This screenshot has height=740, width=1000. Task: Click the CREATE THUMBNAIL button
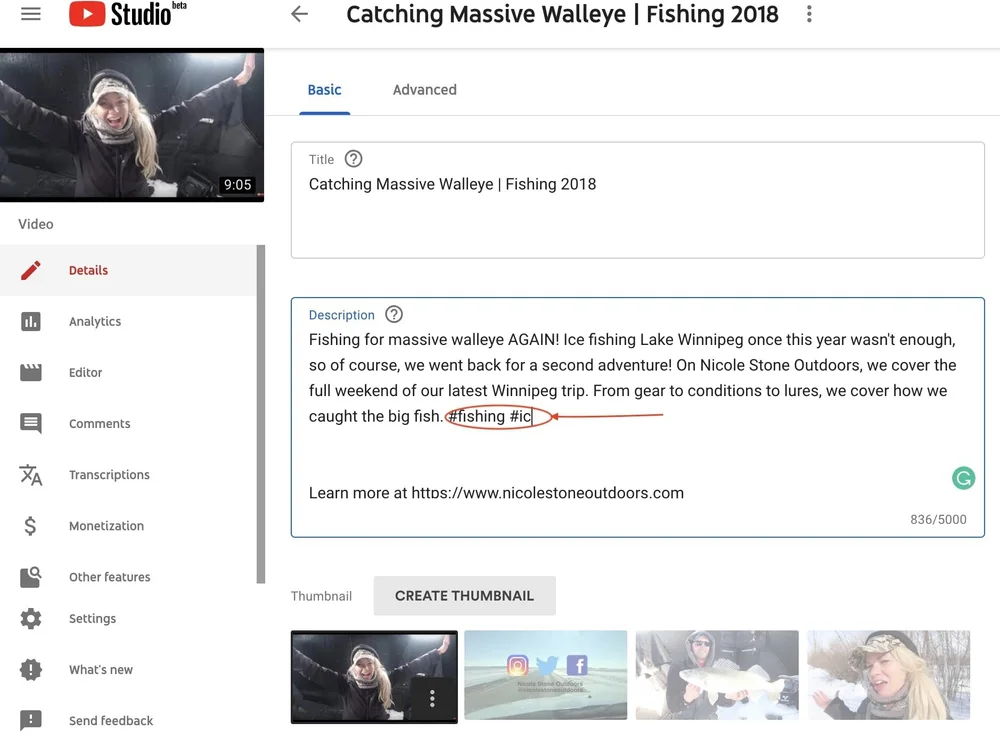point(464,595)
